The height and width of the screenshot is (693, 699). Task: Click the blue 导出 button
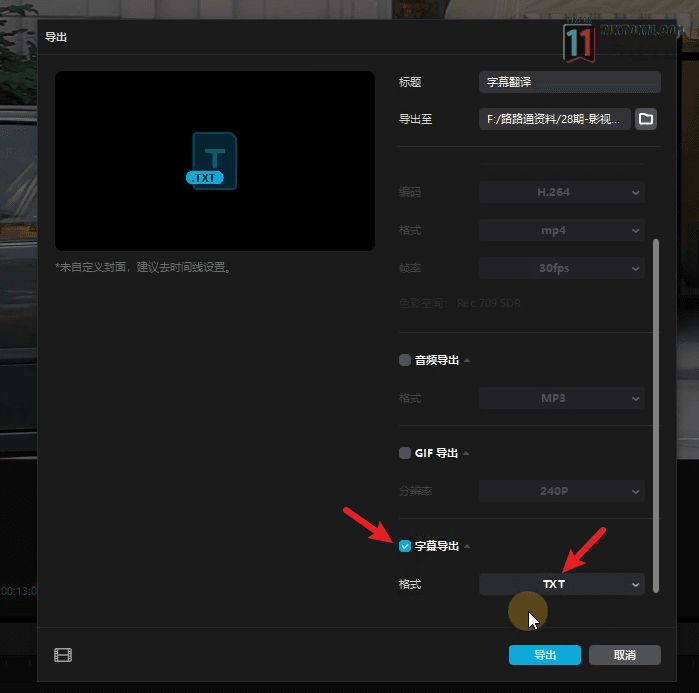(544, 655)
